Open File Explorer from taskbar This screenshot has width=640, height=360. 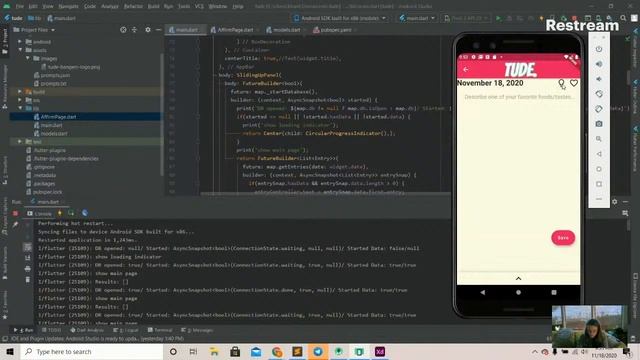214,352
